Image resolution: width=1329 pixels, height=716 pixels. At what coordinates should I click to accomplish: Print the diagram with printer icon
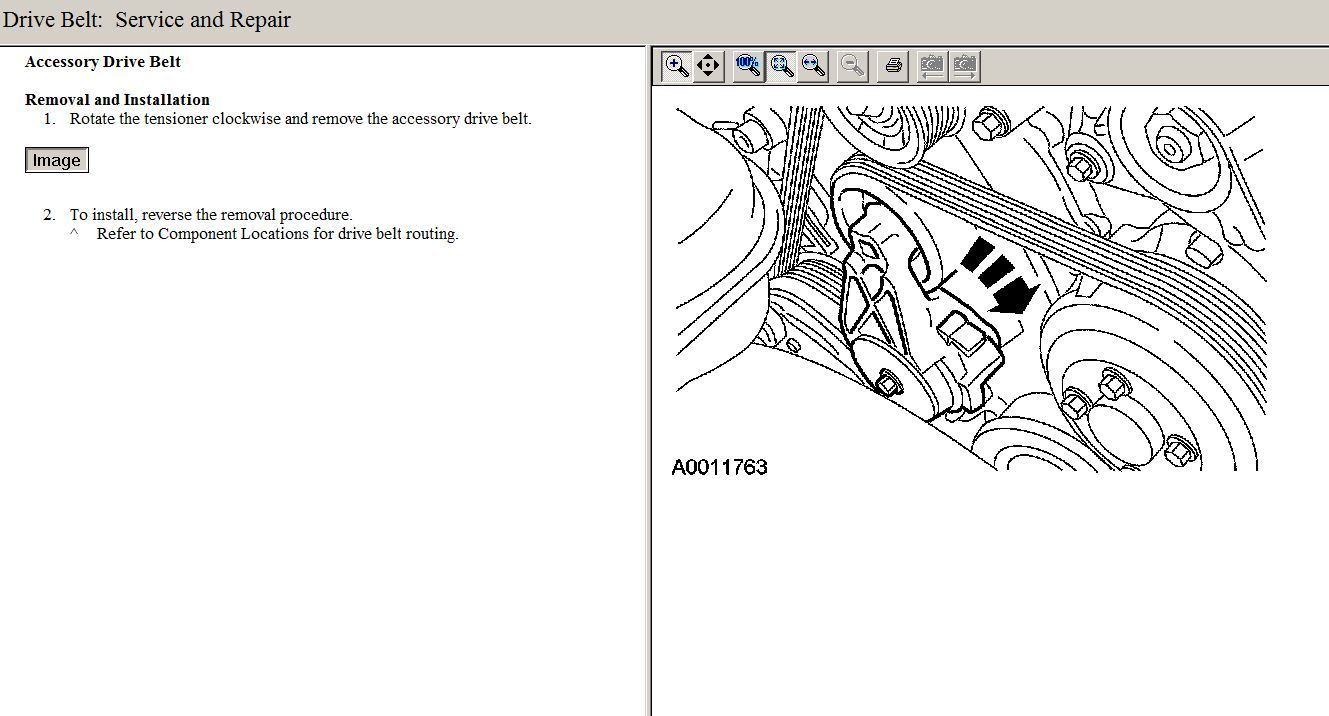[x=893, y=66]
